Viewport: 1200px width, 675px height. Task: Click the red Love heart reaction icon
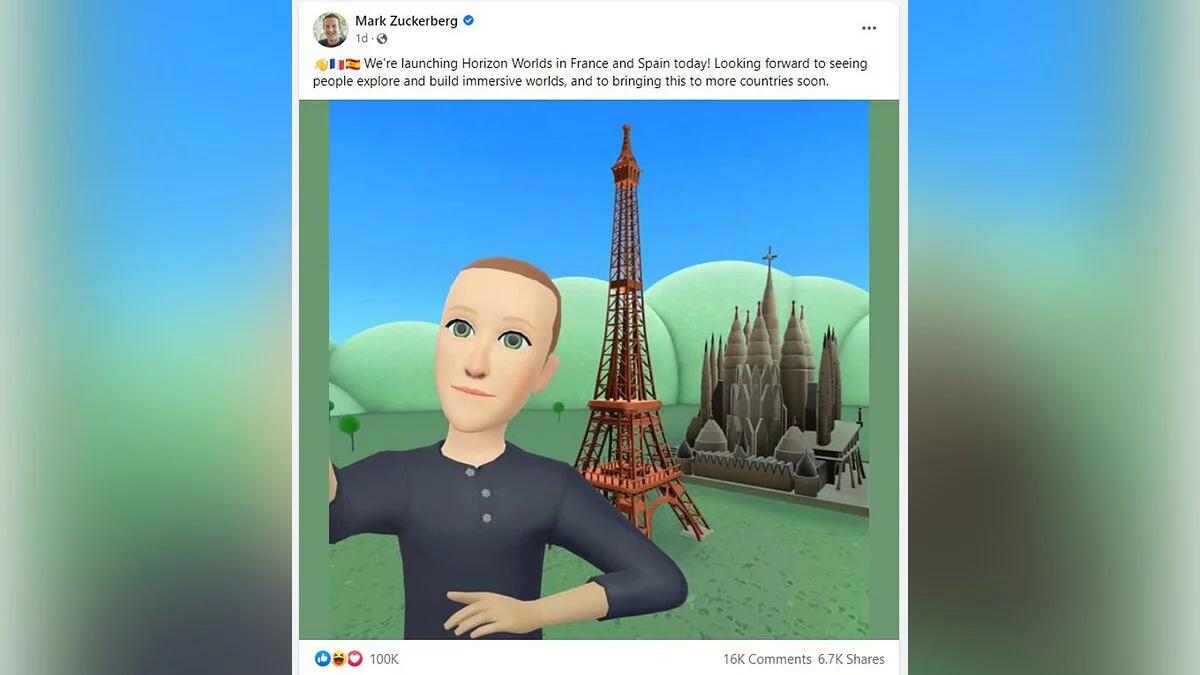pyautogui.click(x=354, y=659)
